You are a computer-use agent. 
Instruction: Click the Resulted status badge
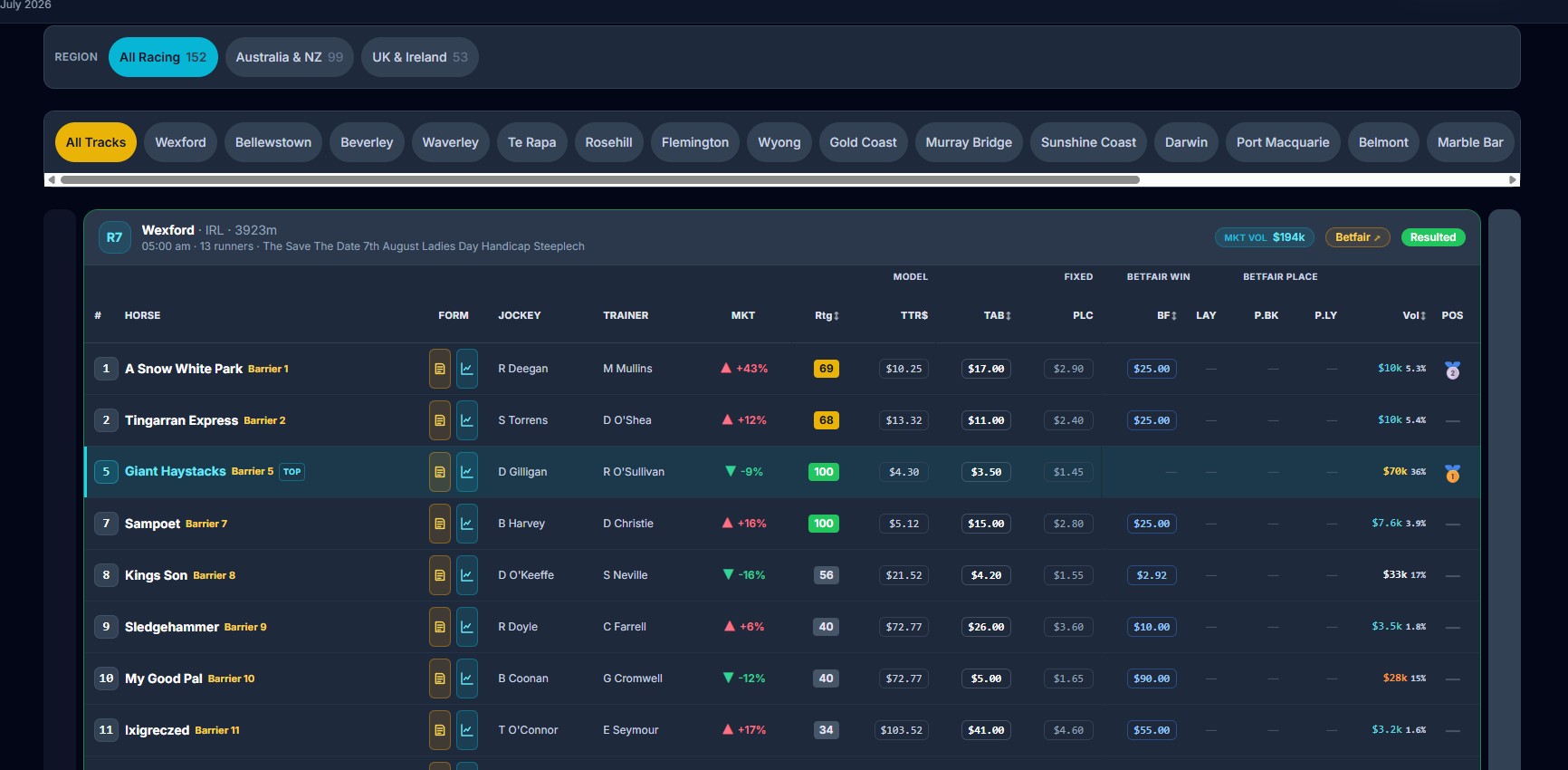[x=1433, y=237]
